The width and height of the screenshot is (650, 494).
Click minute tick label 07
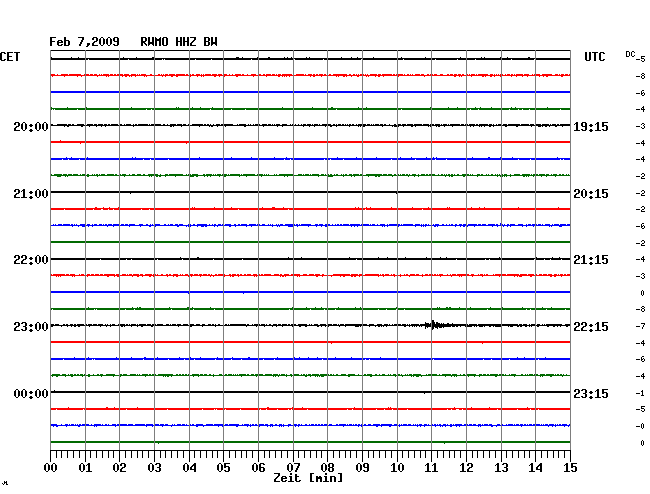point(293,467)
